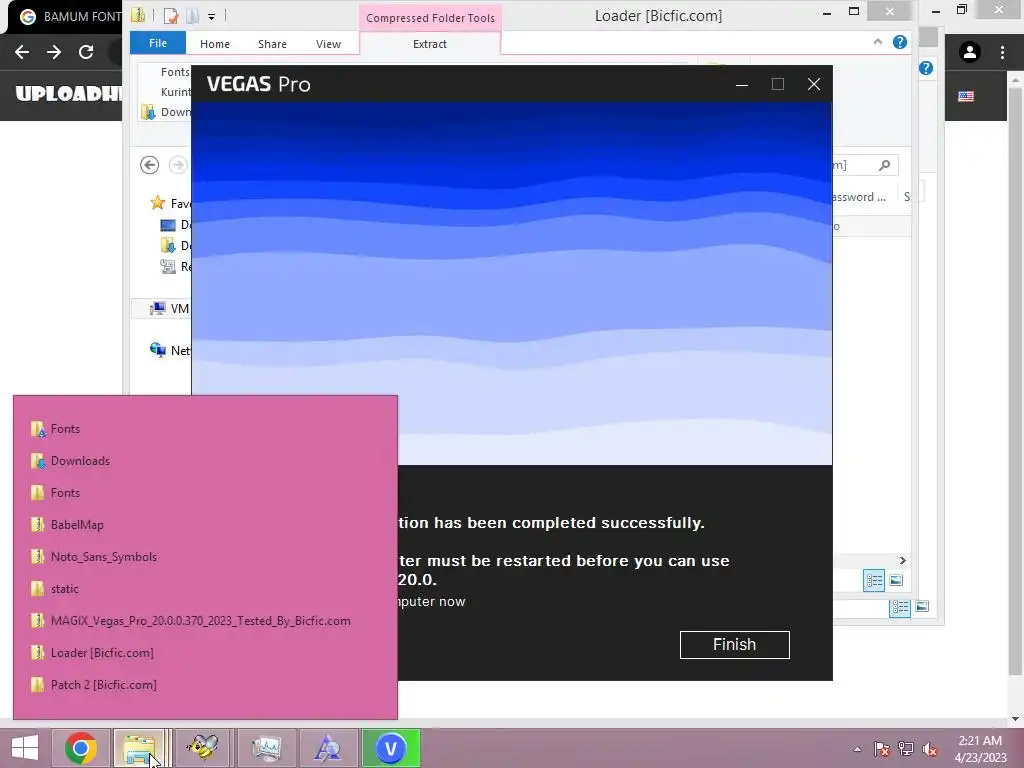Close the VEGAS Pro installer window
1024x768 pixels.
pyautogui.click(x=814, y=84)
